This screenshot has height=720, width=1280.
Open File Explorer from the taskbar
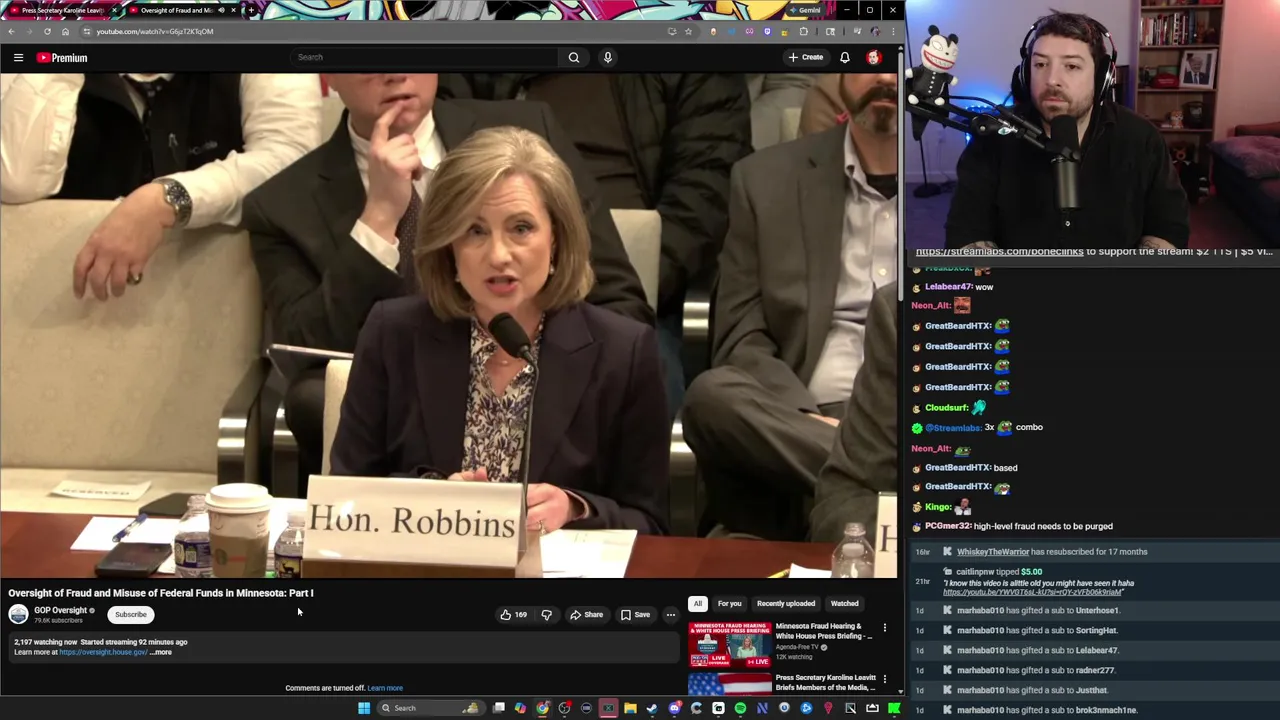click(630, 708)
